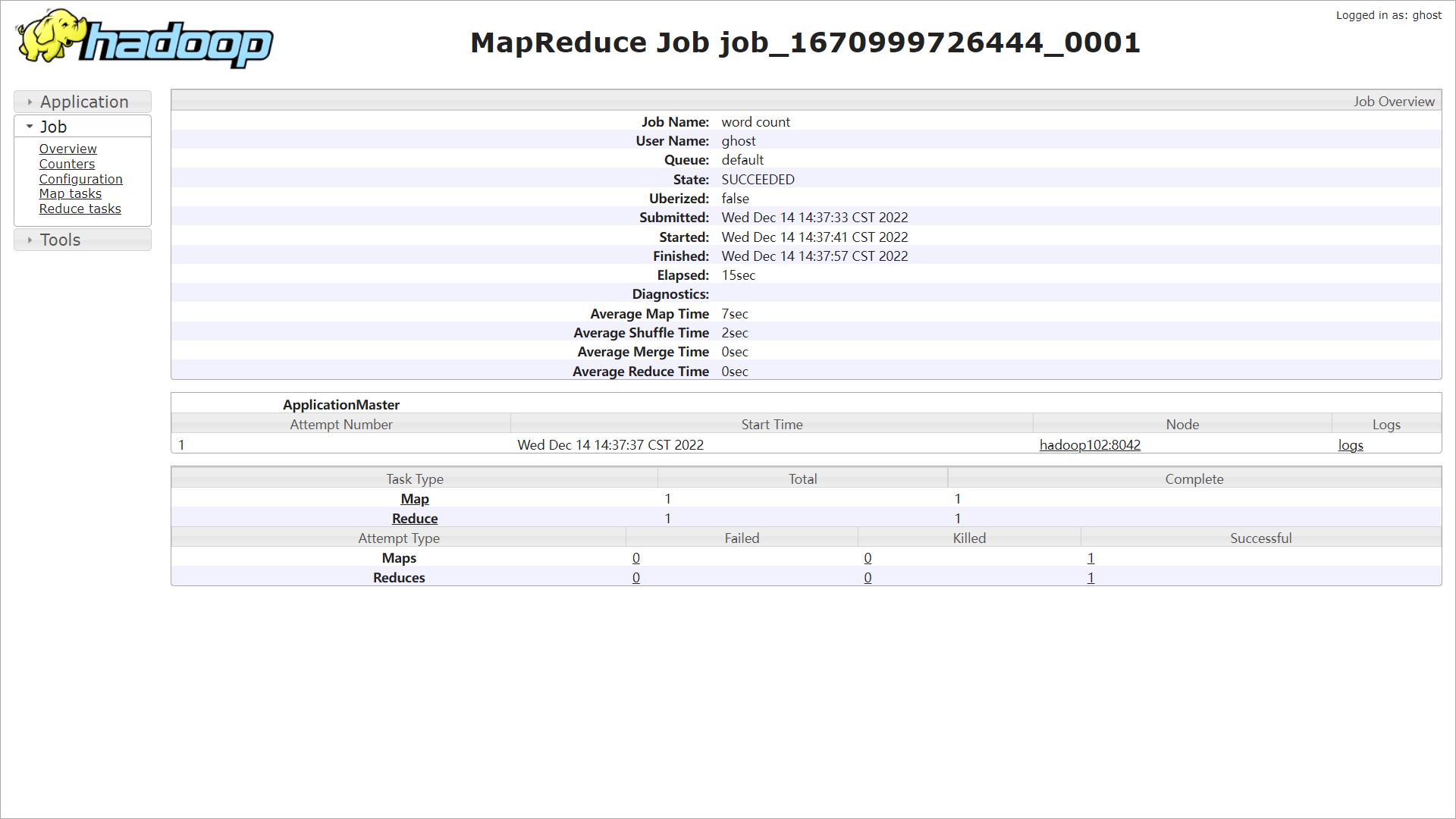Click the Map task type link
This screenshot has width=1456, height=819.
(x=415, y=499)
